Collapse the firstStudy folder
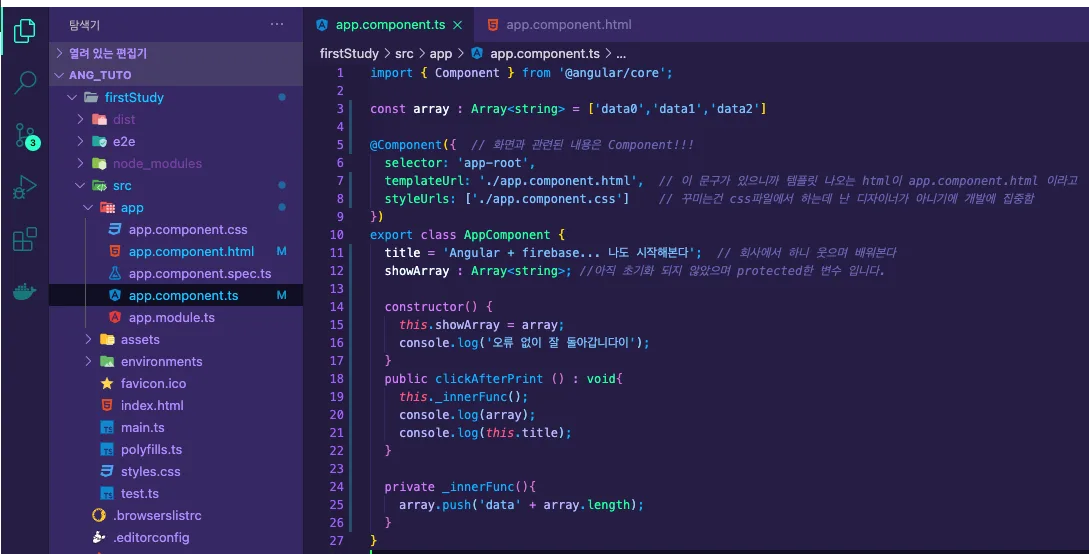Viewport: 1089px width, 554px height. [134, 97]
